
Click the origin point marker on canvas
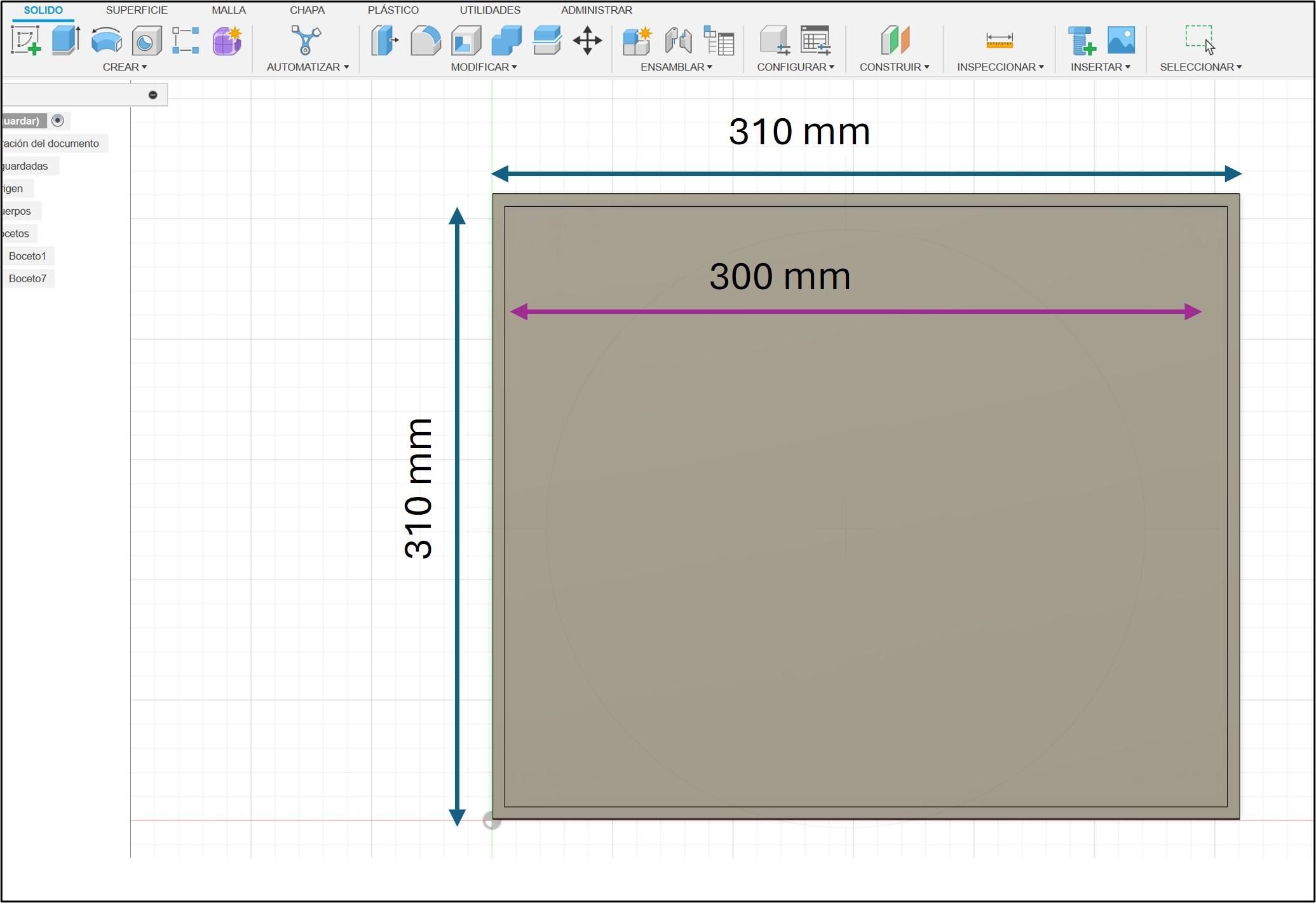click(492, 821)
